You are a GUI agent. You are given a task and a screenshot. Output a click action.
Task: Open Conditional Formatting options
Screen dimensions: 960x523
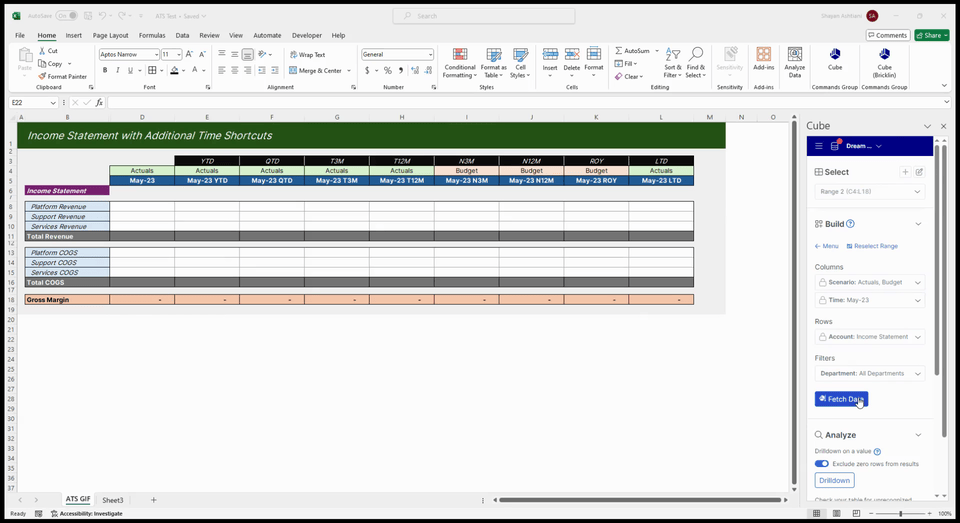459,62
